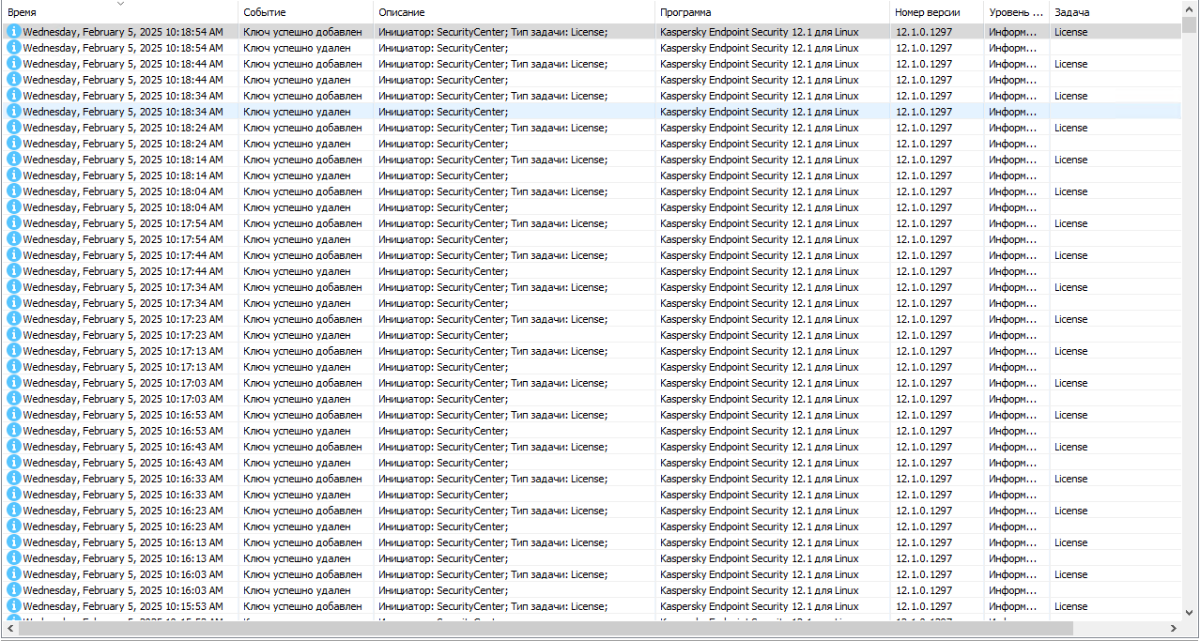Screen dimensions: 1200x641
Task: Click 'Ключ успешно добавлен' text at 10:16:43
Action: click(x=302, y=447)
